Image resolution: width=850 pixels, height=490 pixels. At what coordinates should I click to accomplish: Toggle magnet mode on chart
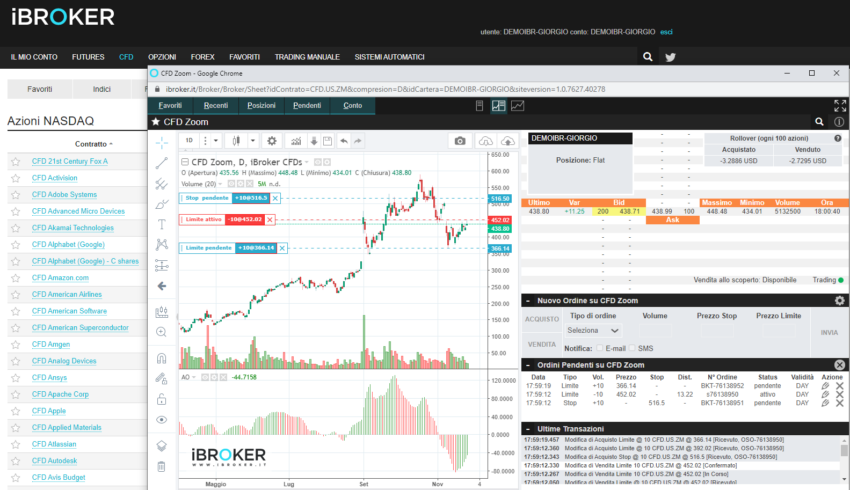click(162, 358)
